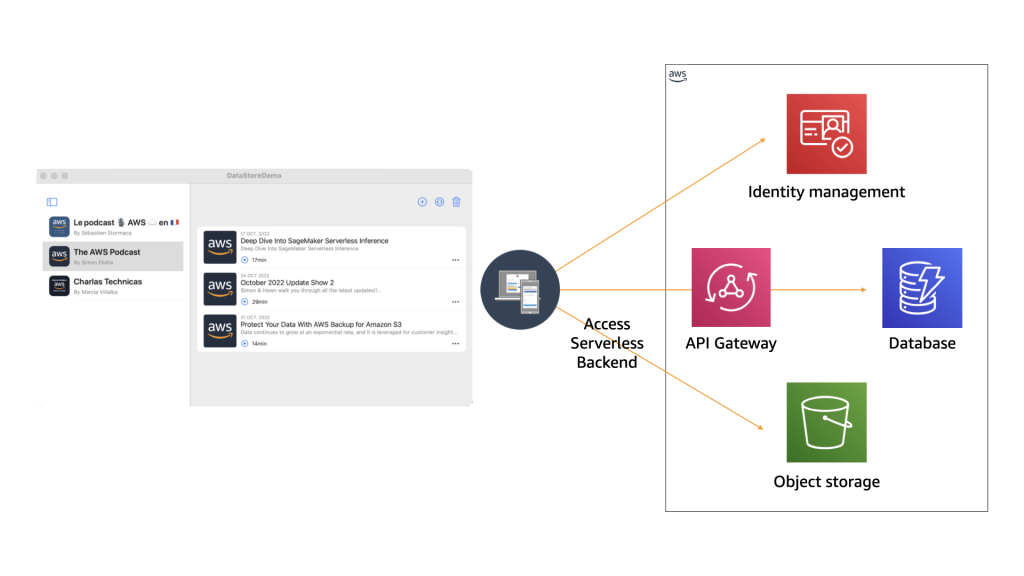Click the refresh sync toolbar icon
This screenshot has height=576, width=1024.
click(x=440, y=202)
